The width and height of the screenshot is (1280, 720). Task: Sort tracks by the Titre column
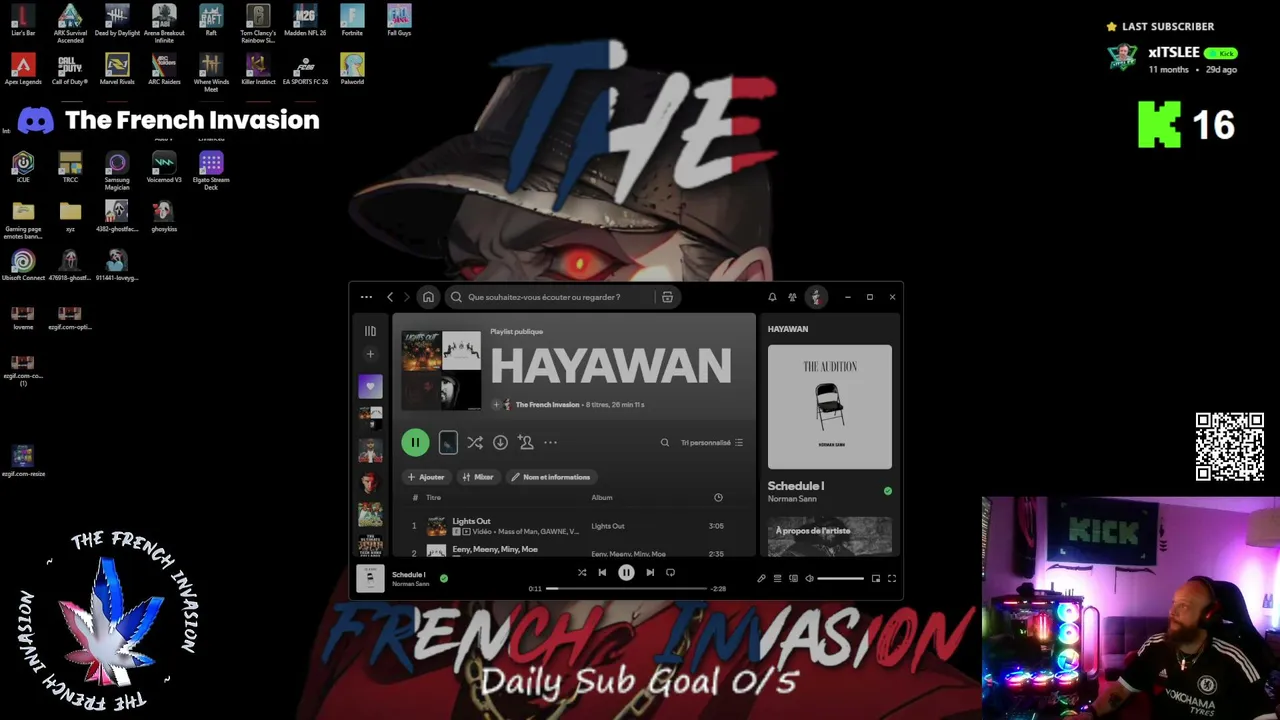(433, 498)
